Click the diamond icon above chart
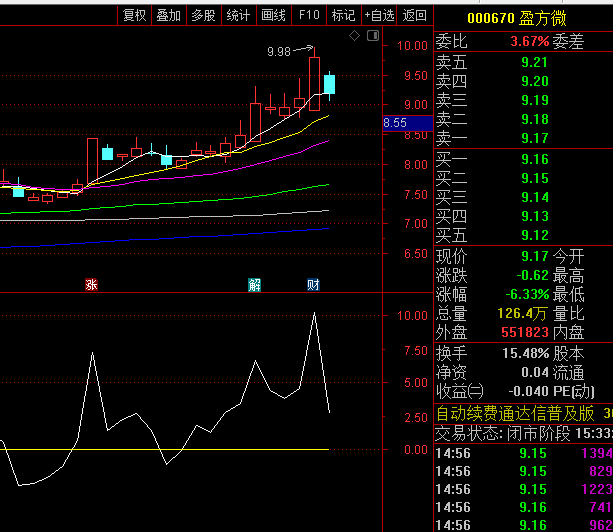This screenshot has width=613, height=532. 355,36
